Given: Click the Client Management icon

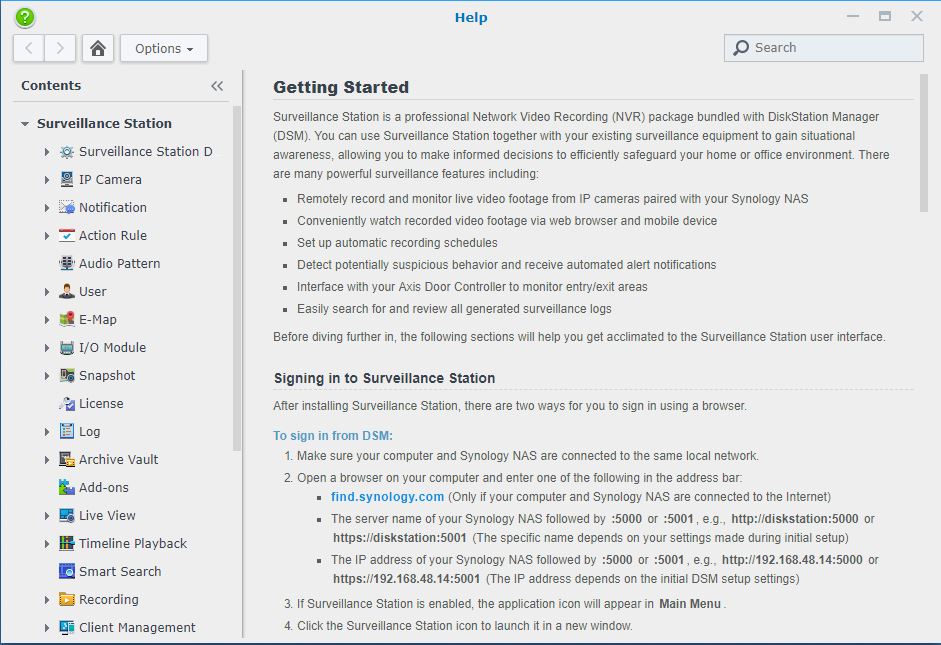Looking at the screenshot, I should click(67, 628).
